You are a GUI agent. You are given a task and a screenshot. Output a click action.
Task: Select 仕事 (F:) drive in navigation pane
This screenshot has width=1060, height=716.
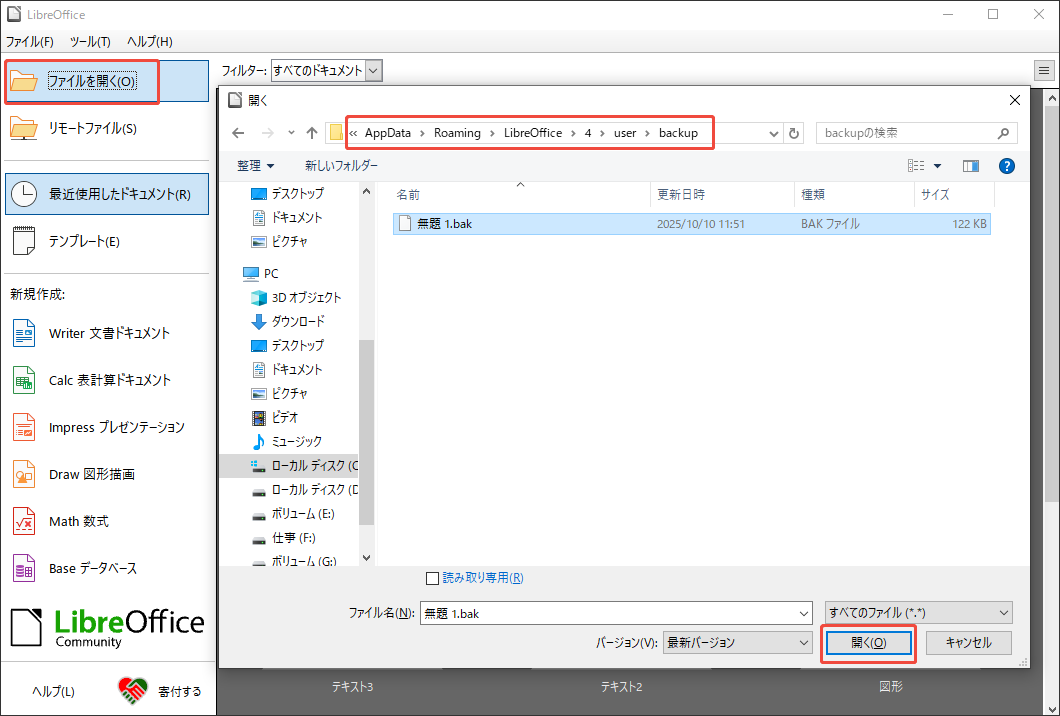(283, 538)
